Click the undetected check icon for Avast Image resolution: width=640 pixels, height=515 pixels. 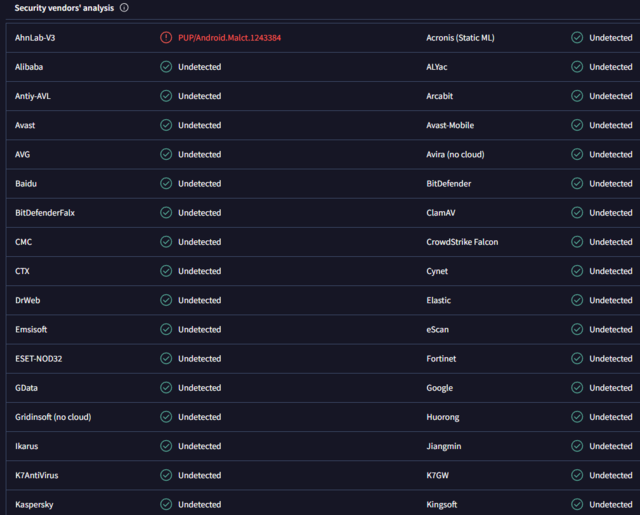tap(166, 125)
